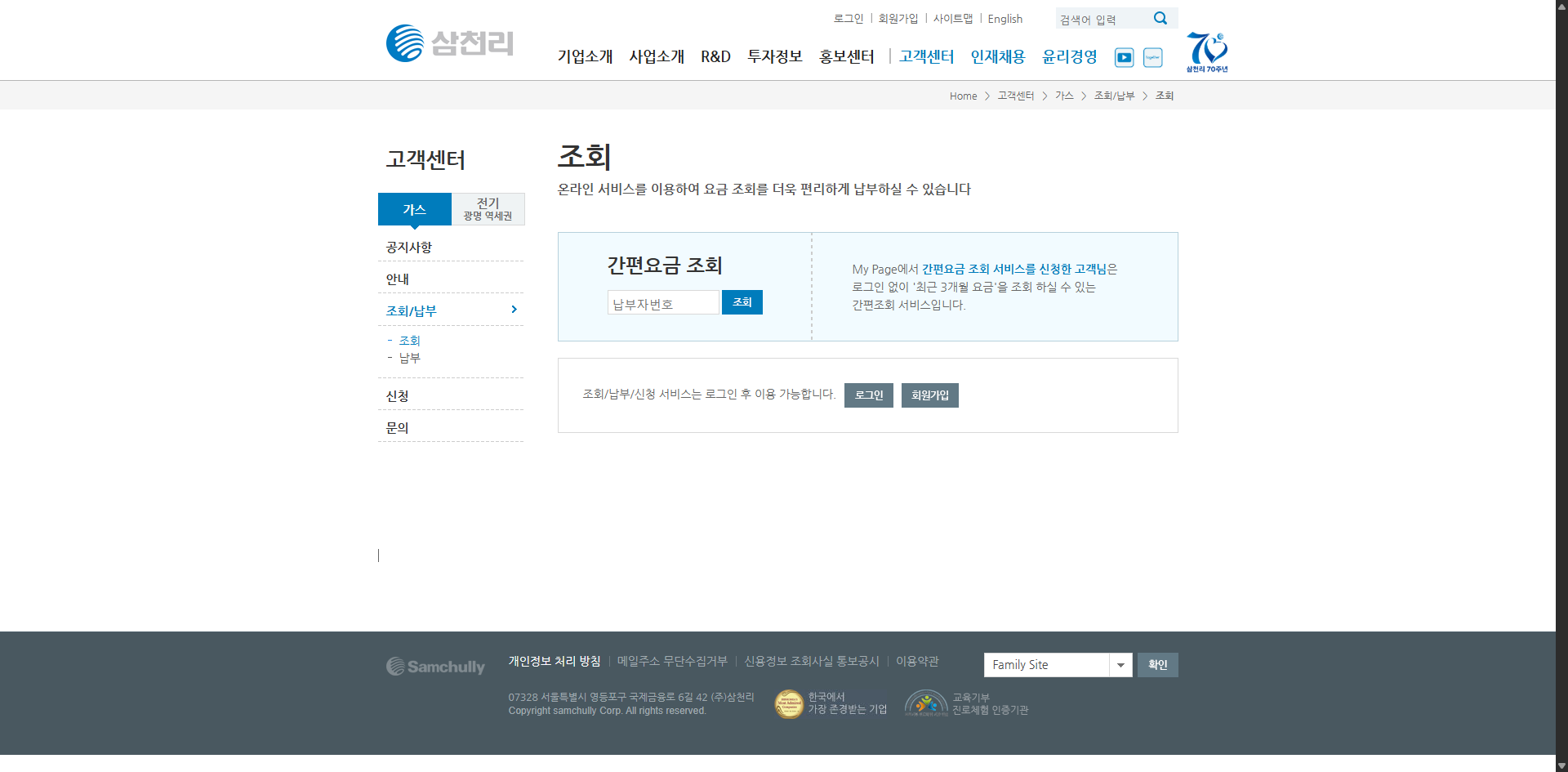Click the page scrollbar down arrow
Screen dimensions: 1568x772
pos(1561,765)
